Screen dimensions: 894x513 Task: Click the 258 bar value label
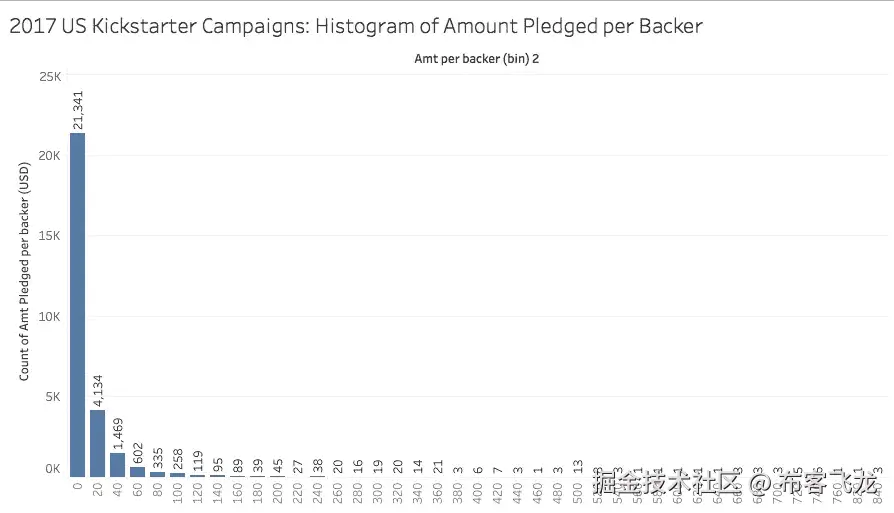pos(178,460)
